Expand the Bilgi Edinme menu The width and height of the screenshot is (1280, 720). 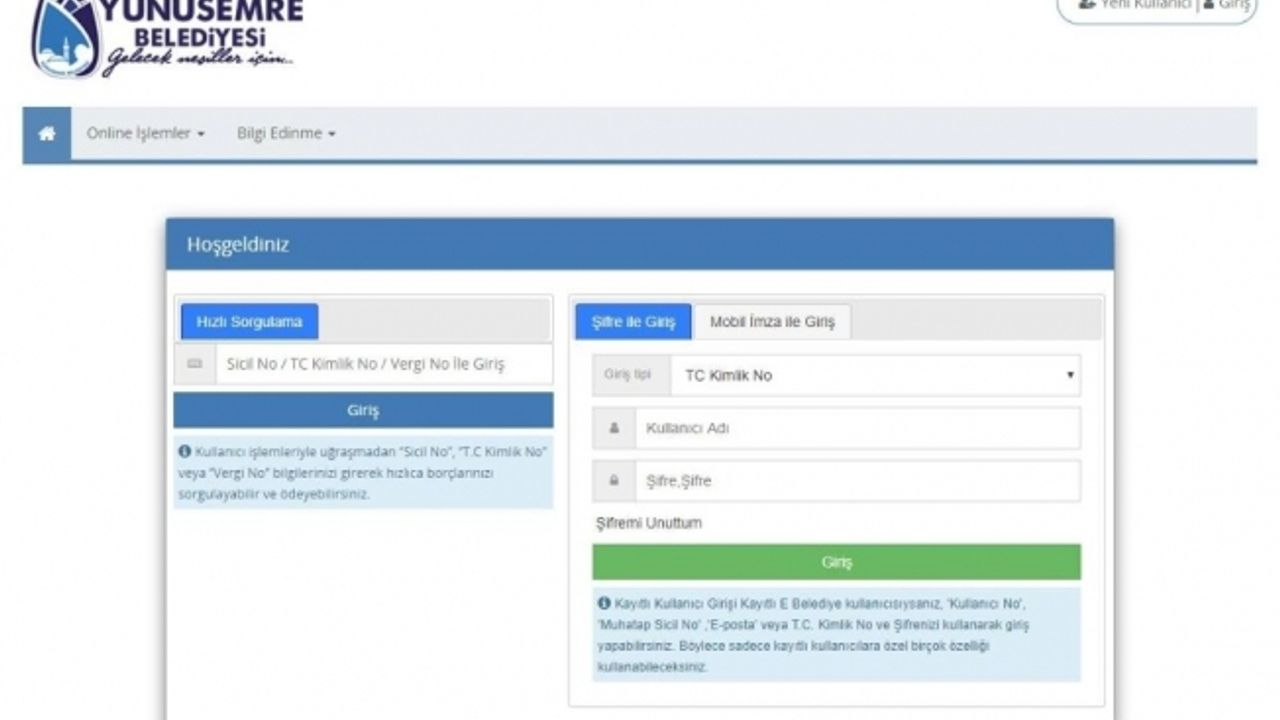(x=286, y=134)
